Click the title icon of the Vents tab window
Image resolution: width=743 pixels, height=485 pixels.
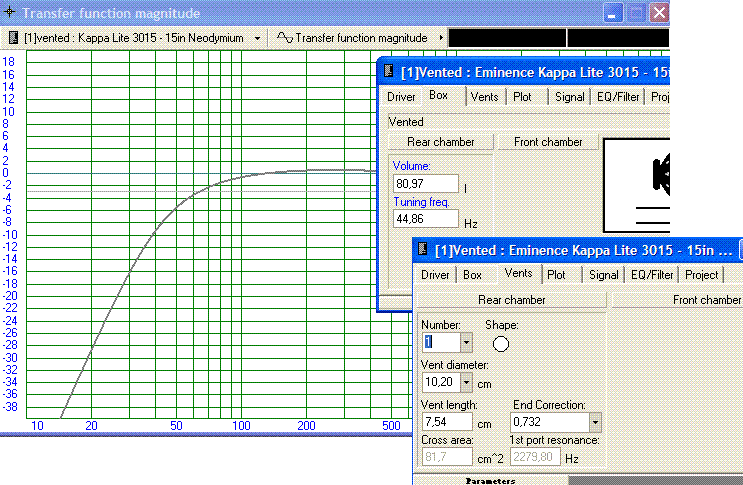(423, 249)
